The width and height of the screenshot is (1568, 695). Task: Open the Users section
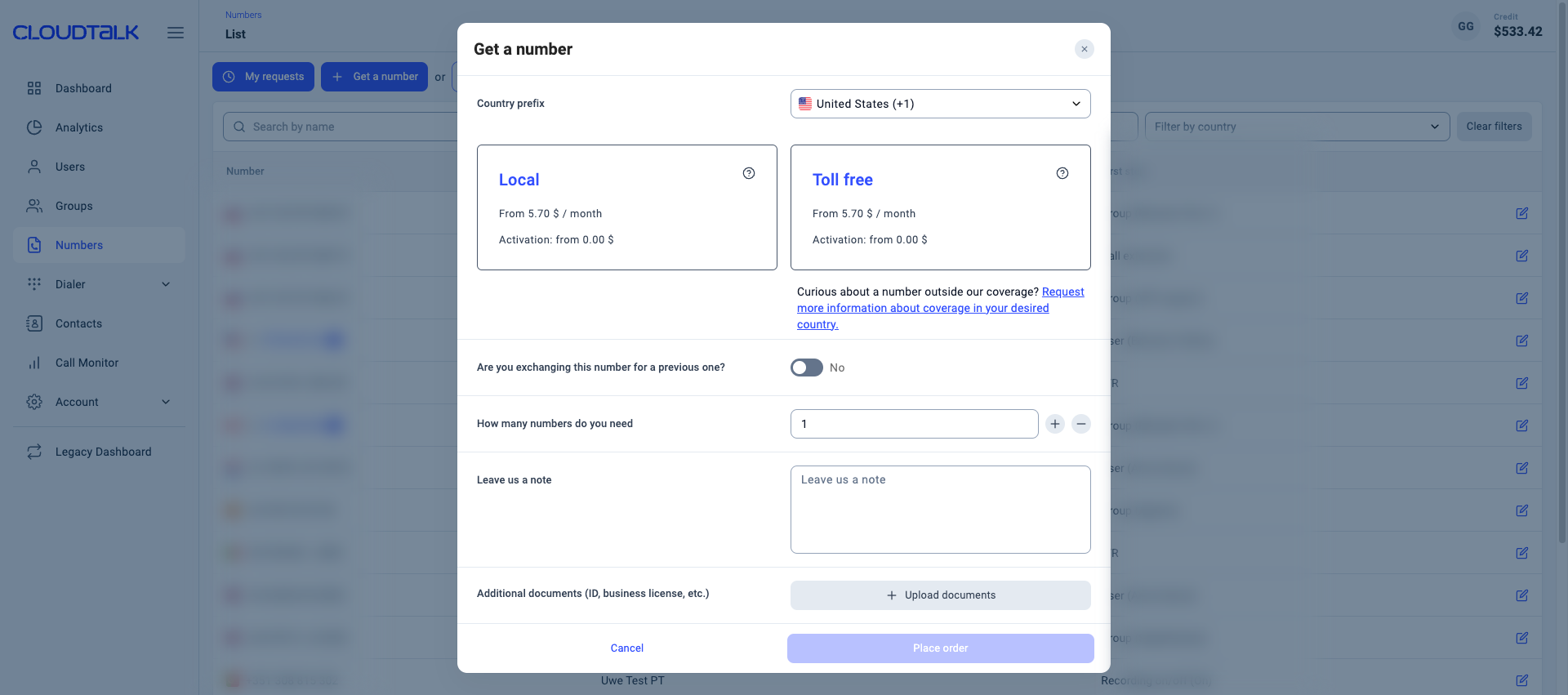(69, 167)
